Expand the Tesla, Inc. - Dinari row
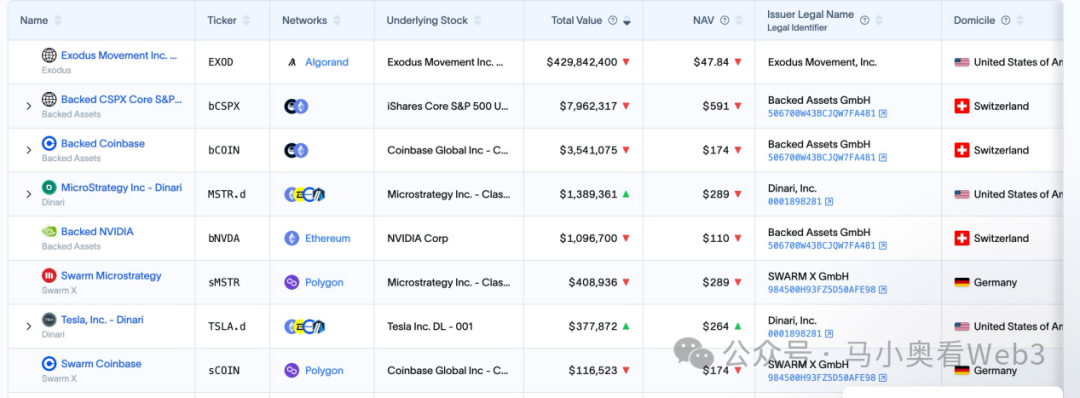1080x398 pixels. (29, 326)
